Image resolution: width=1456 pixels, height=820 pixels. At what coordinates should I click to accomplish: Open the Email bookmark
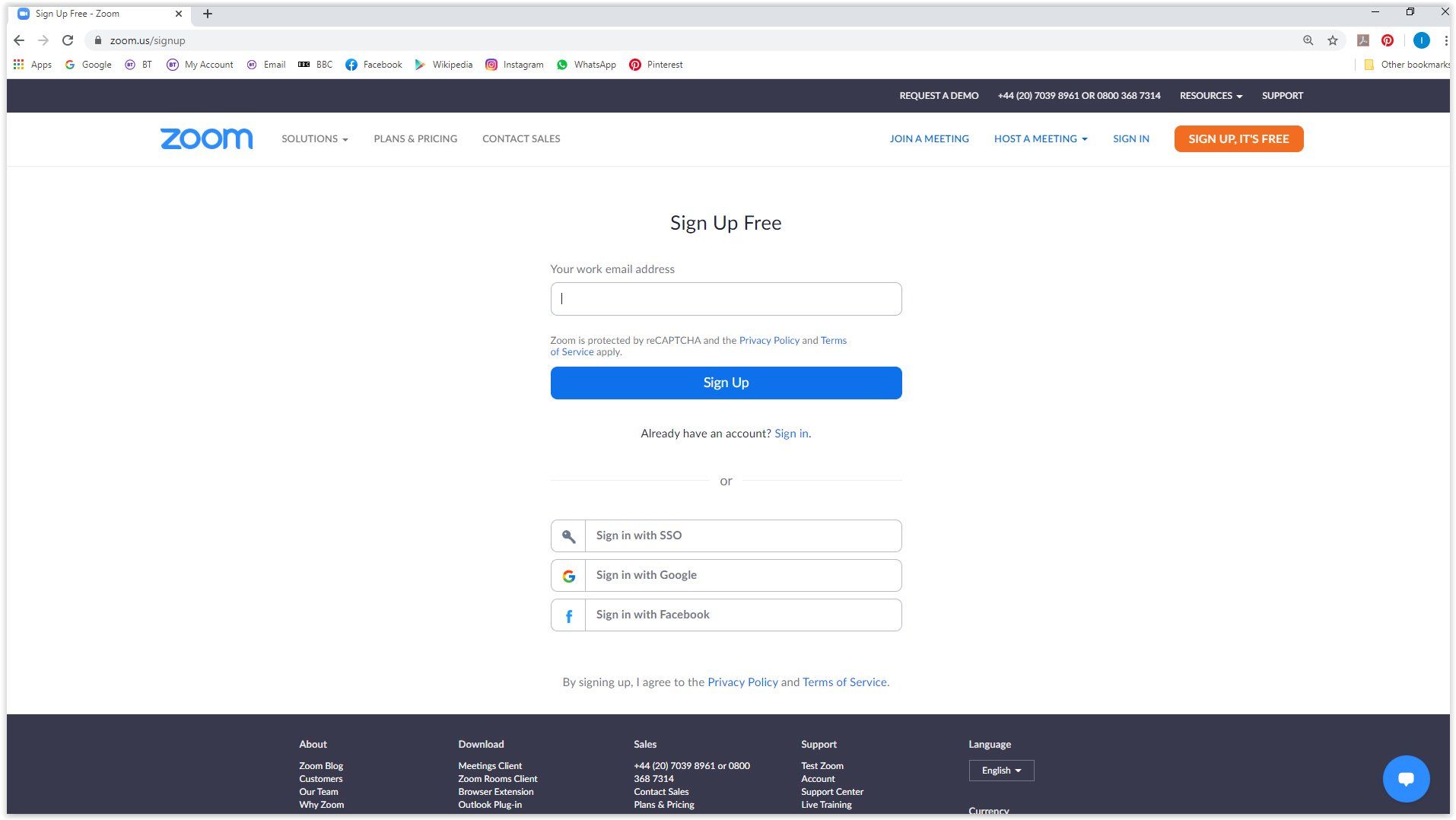(x=266, y=65)
